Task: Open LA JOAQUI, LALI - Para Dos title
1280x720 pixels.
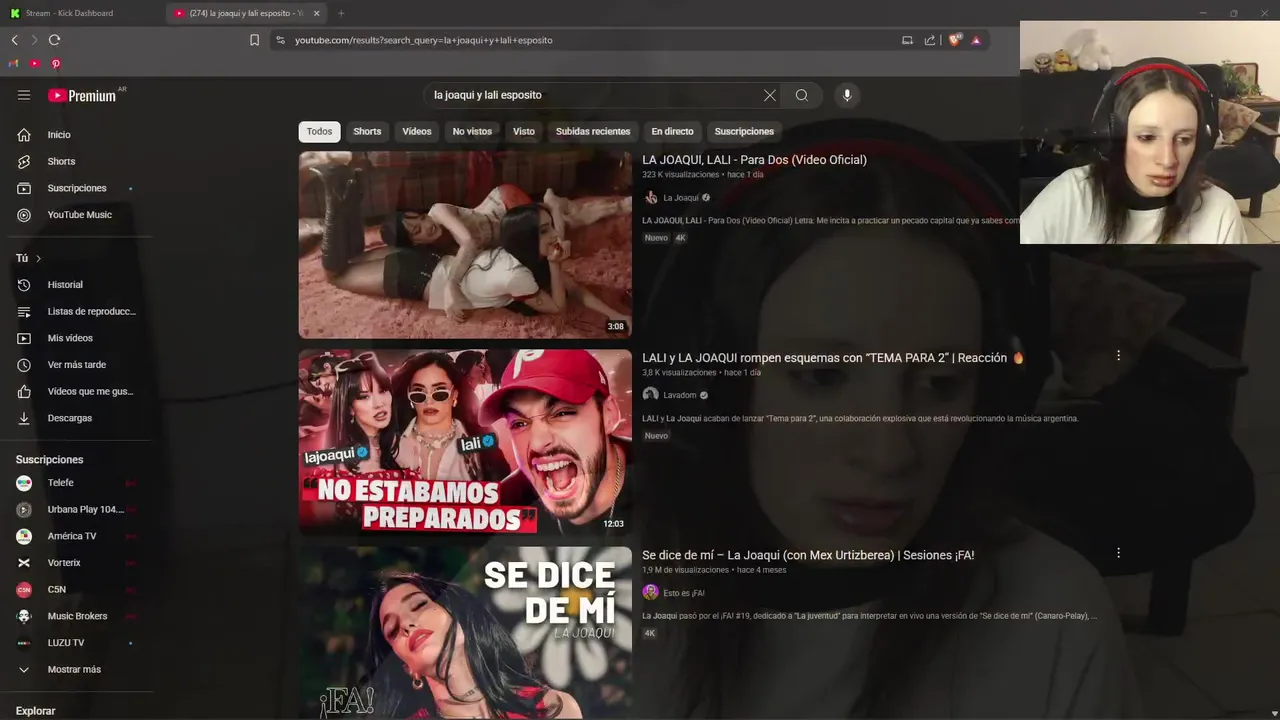Action: pos(754,160)
